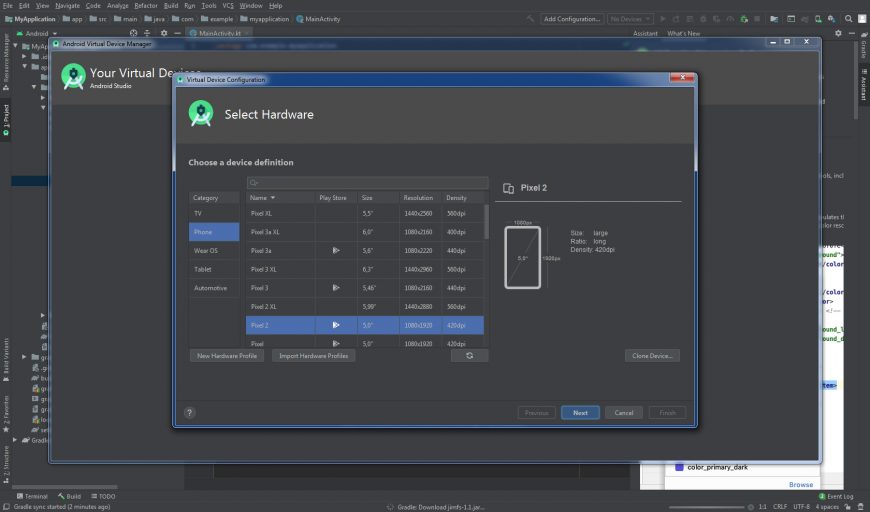Click the refresh hardware list icon
This screenshot has height=512, width=870.
(469, 356)
